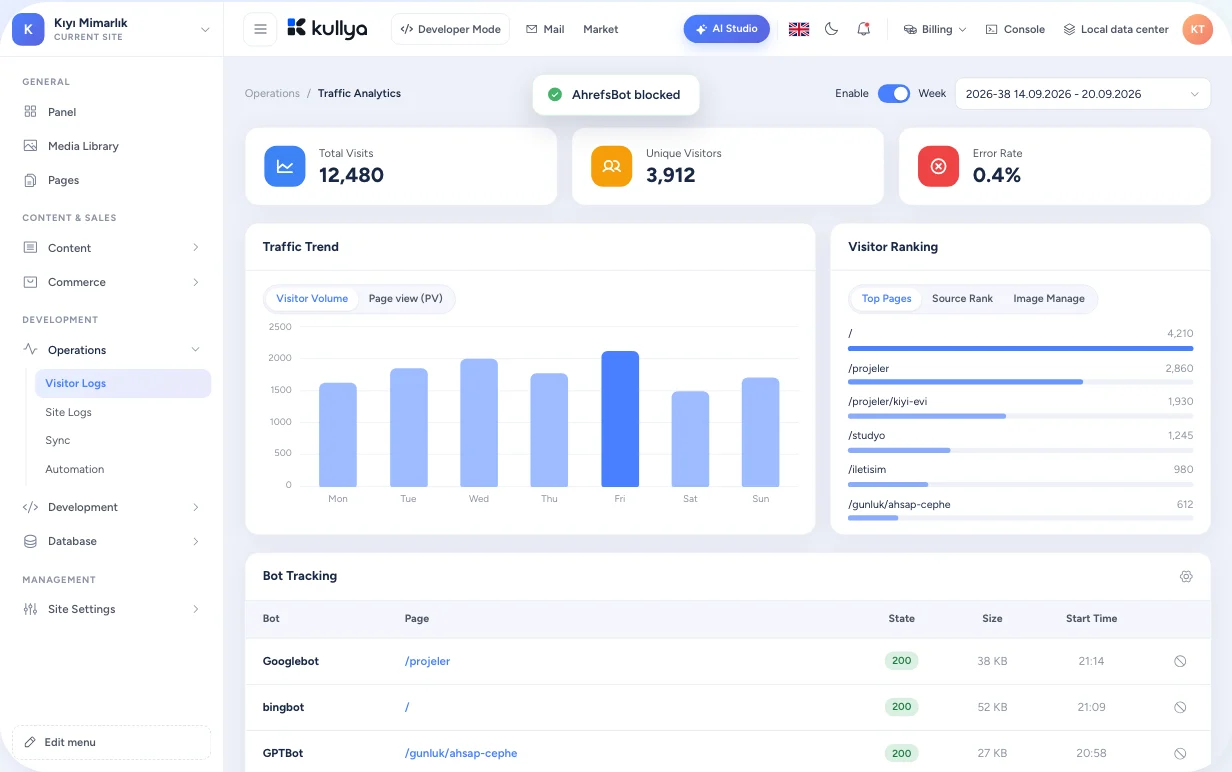
Task: Click the Edit menu button
Action: click(x=111, y=742)
